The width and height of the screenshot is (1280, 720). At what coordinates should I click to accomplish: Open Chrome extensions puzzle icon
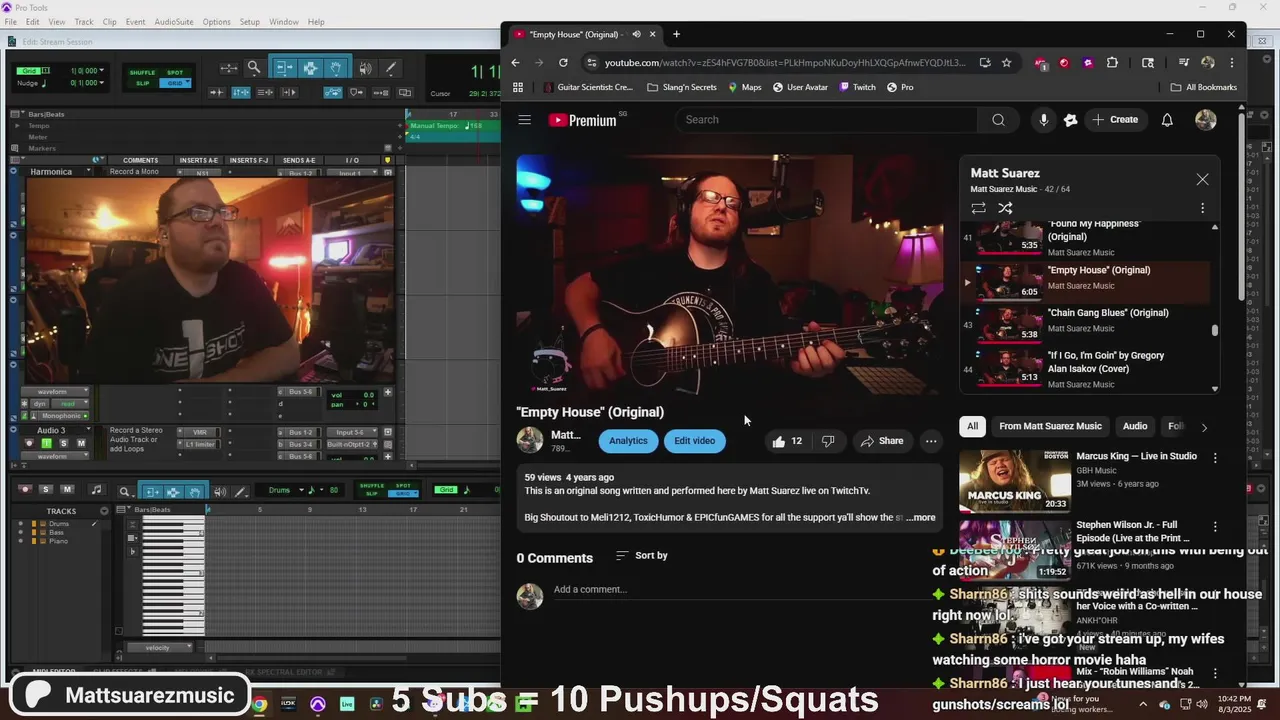(1112, 62)
